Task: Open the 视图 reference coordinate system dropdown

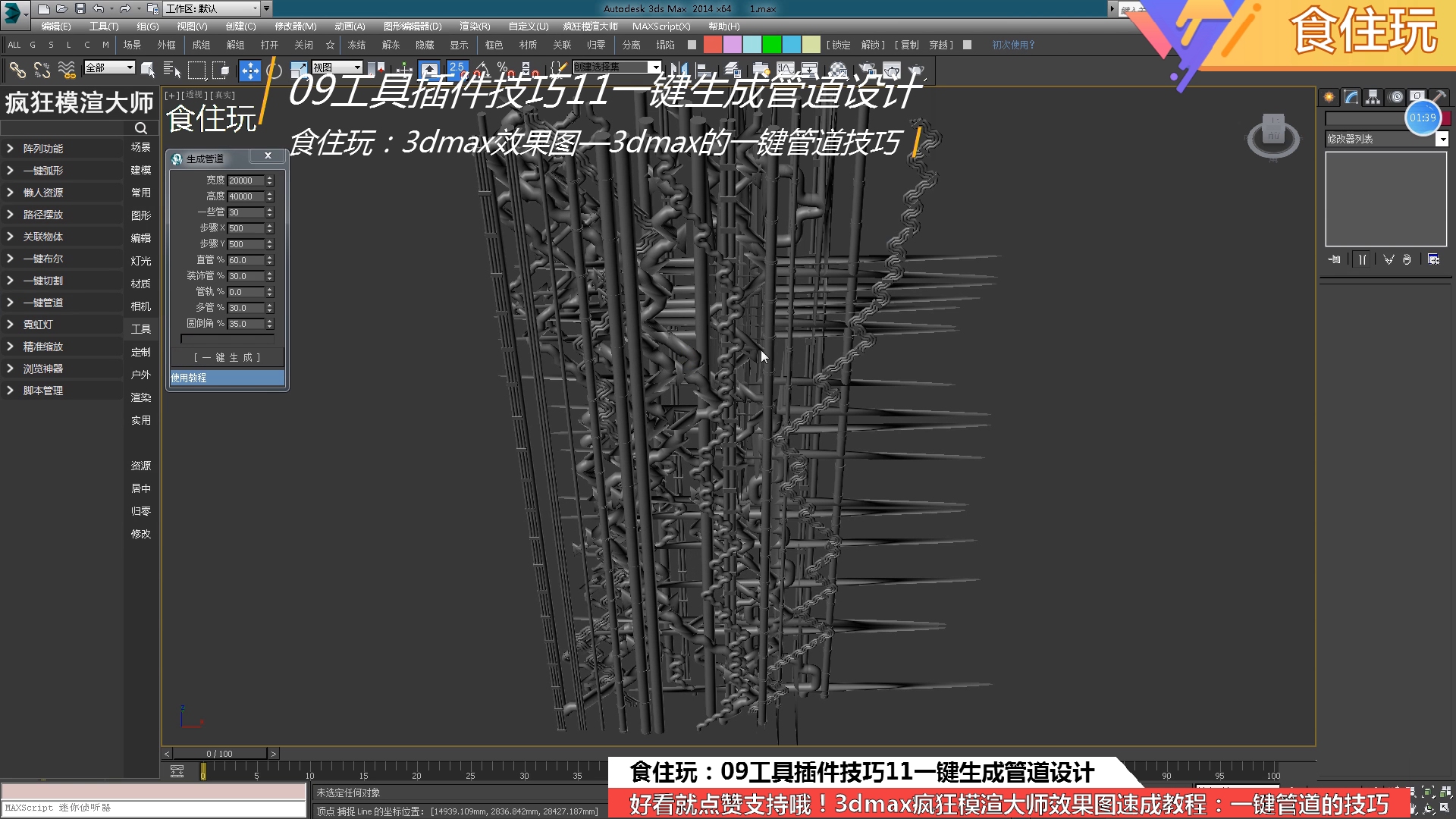Action: 336,67
